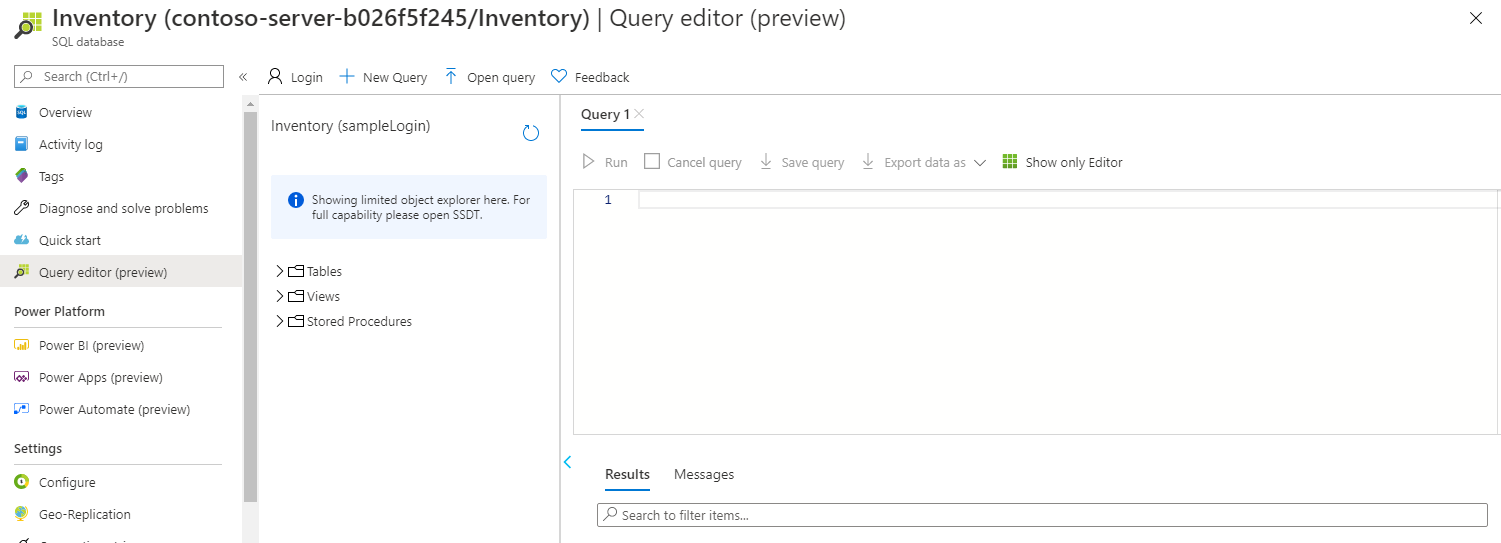Click the Views folder icon
1501x543 pixels.
pyautogui.click(x=295, y=296)
